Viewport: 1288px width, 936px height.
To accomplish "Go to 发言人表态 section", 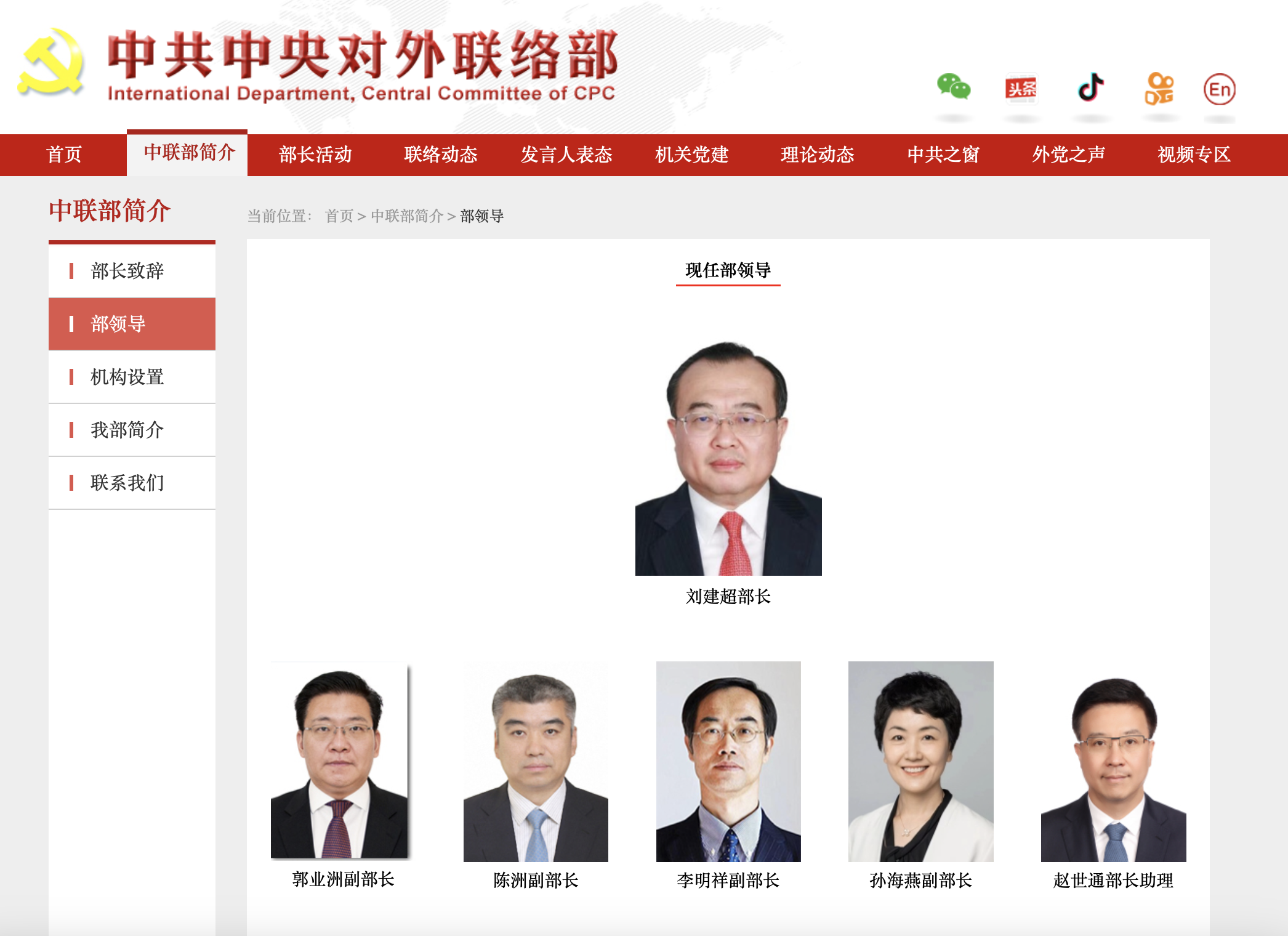I will (x=566, y=155).
